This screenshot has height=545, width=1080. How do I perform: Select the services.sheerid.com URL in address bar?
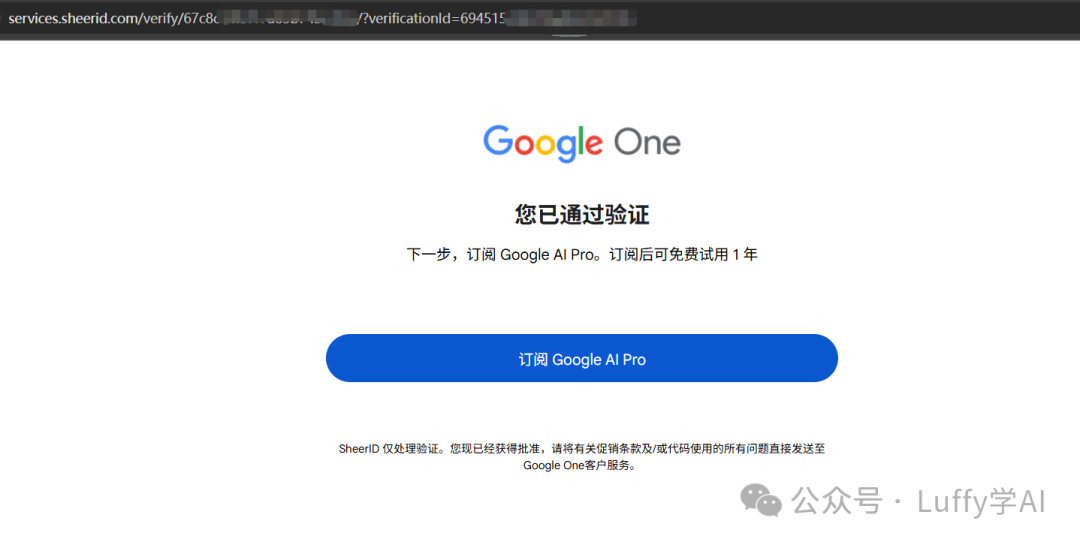(x=322, y=19)
